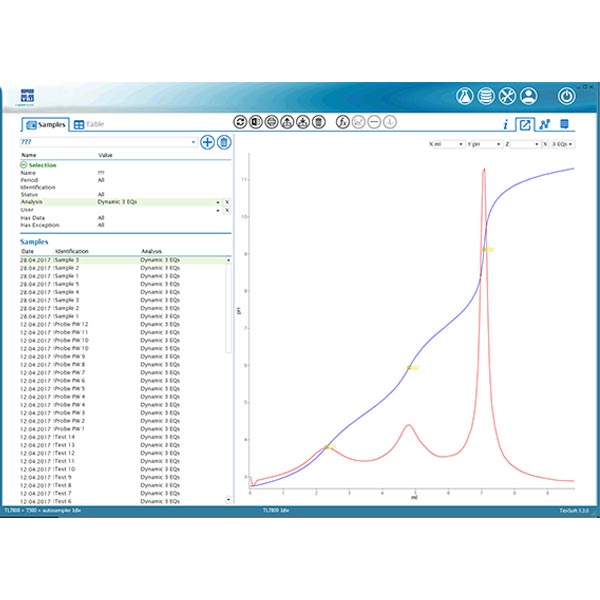The width and height of the screenshot is (600, 600).
Task: Clear the User filter with X button
Action: coord(227,210)
